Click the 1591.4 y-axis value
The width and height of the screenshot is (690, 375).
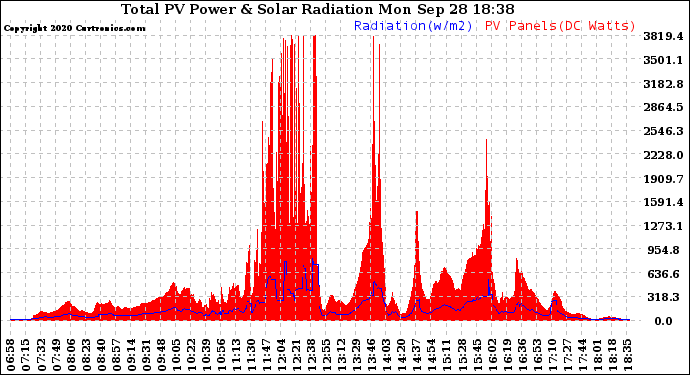click(663, 202)
